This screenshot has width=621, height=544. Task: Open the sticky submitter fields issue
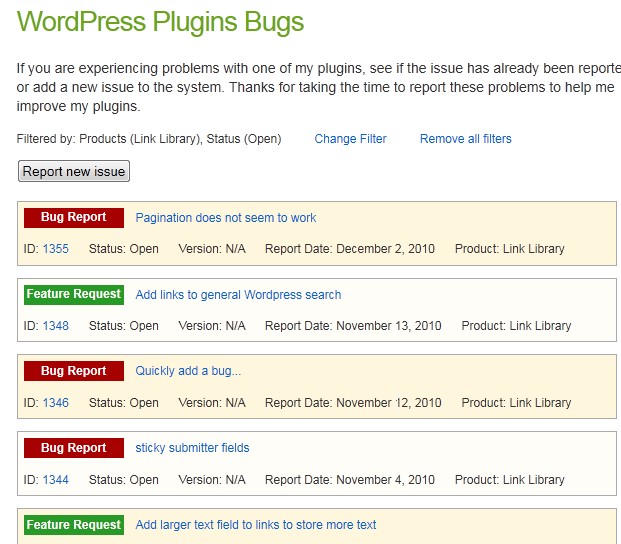(x=192, y=447)
